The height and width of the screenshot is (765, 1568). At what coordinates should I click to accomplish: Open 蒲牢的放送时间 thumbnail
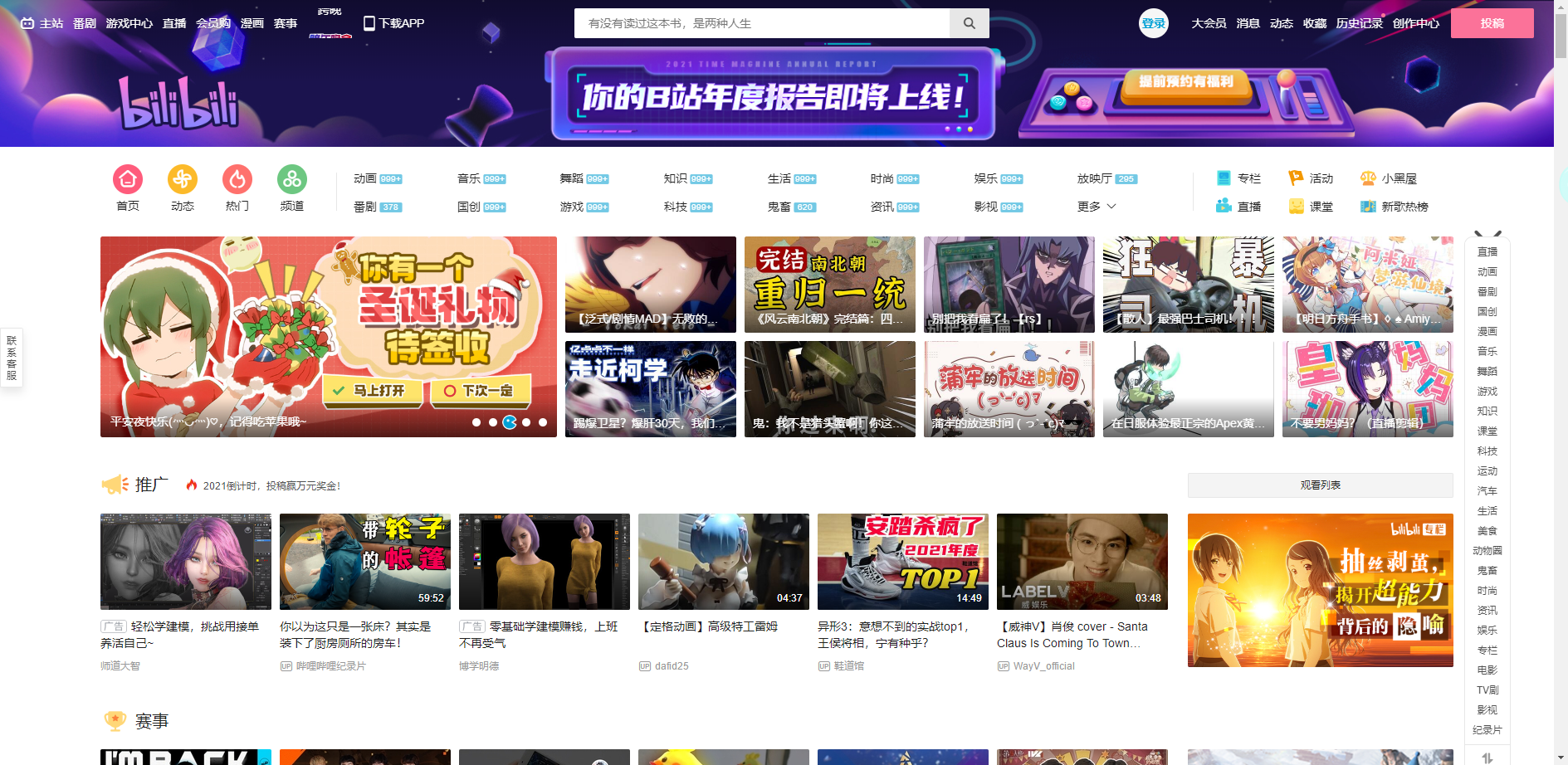(x=1009, y=389)
